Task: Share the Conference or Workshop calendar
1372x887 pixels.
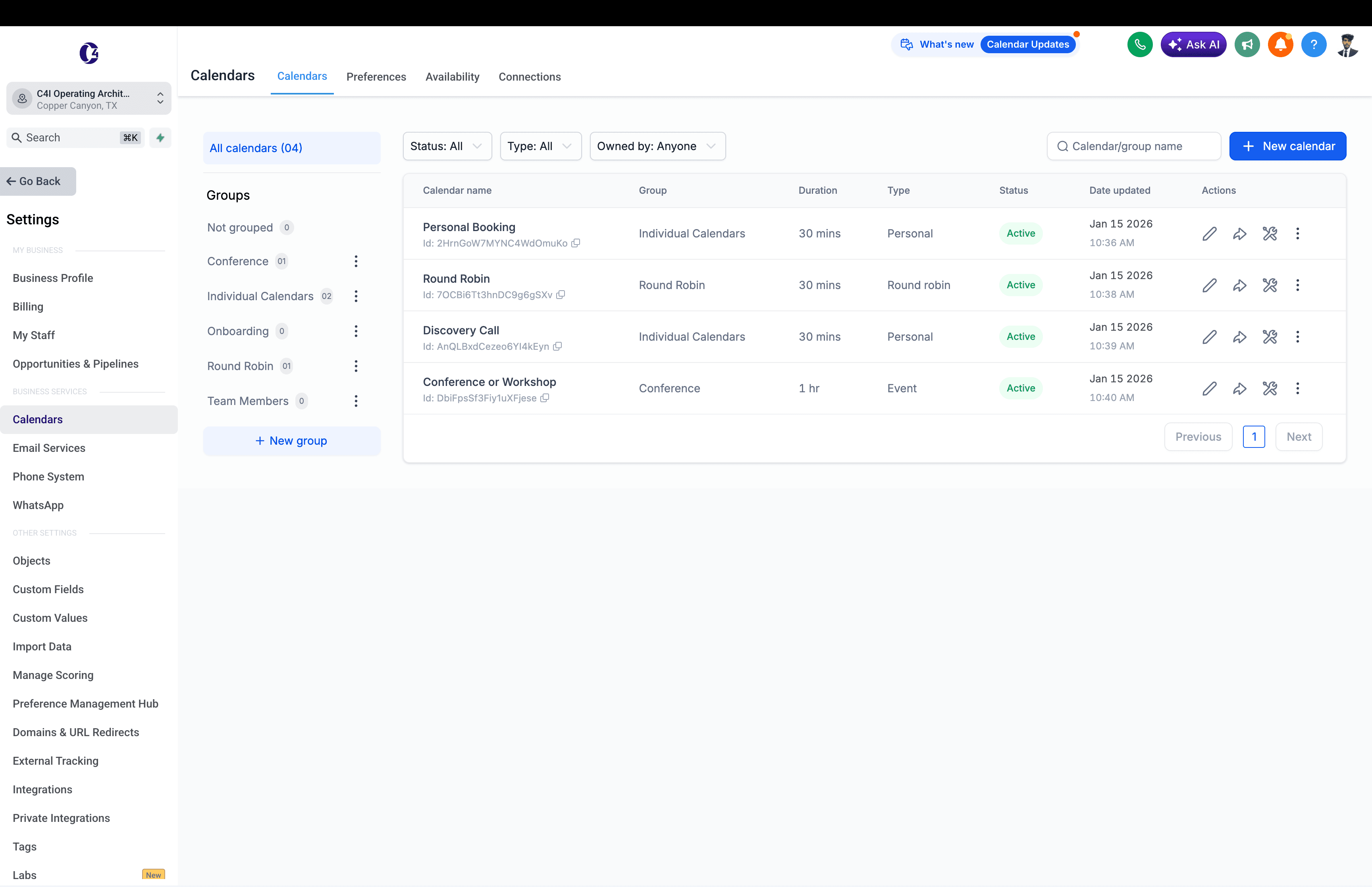Action: pyautogui.click(x=1239, y=388)
